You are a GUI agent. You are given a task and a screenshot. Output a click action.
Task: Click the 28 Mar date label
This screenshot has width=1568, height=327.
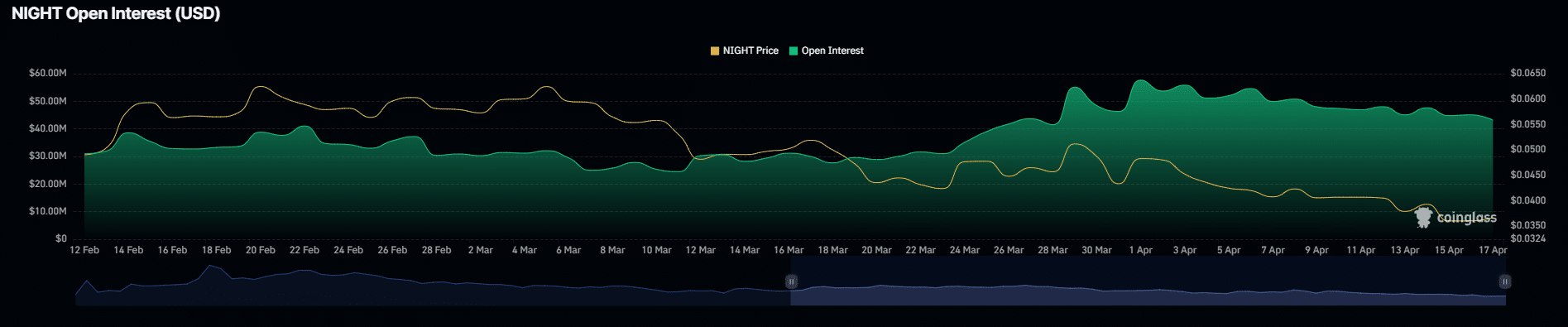1053,250
